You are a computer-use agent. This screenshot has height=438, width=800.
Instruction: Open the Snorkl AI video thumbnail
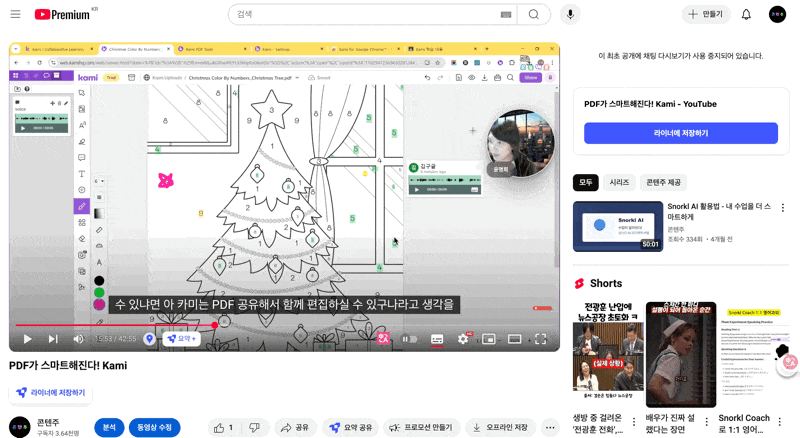coord(618,226)
